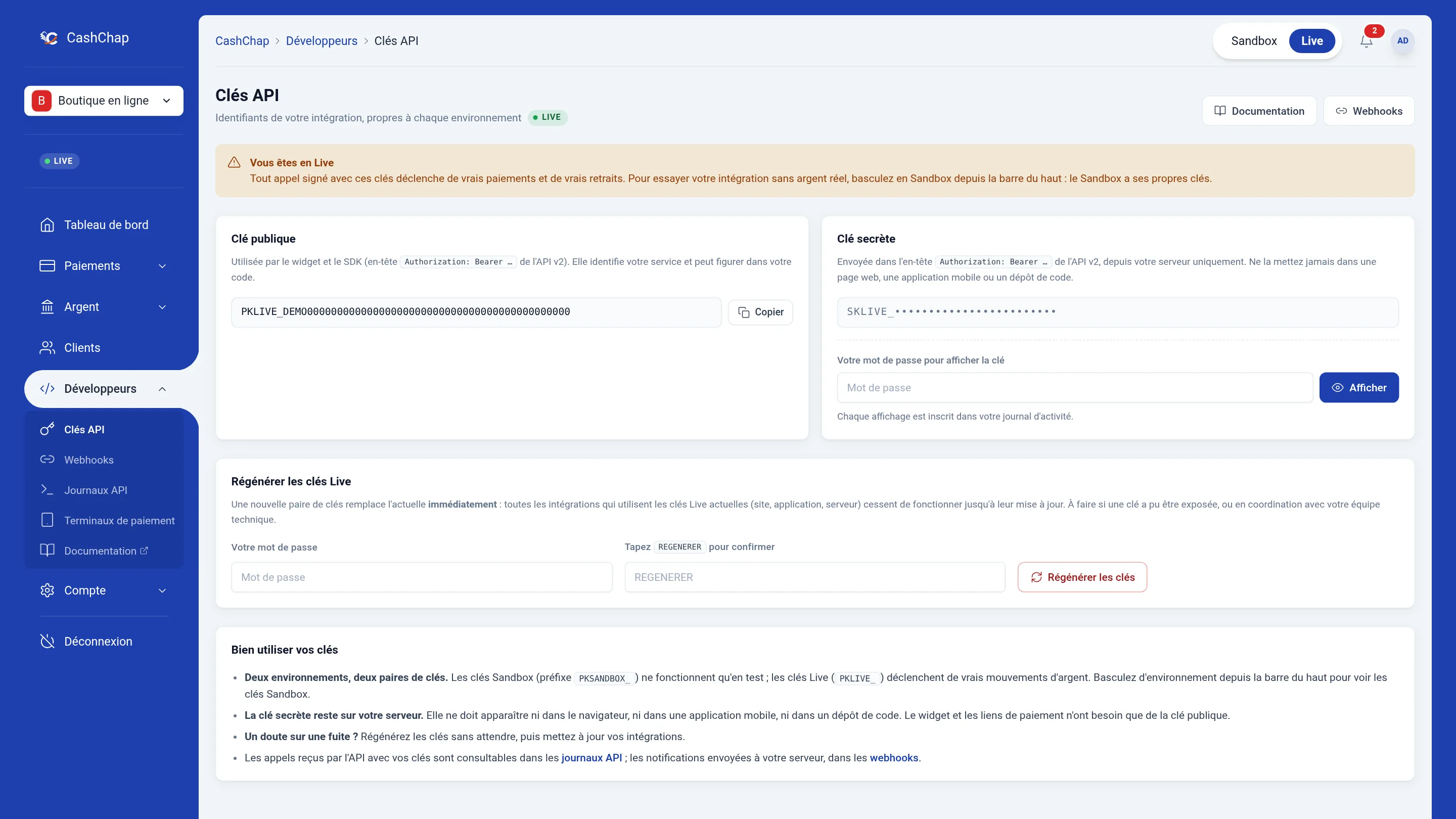Focus the REGENERER confirmation field
This screenshot has width=1456, height=819.
coord(814,577)
